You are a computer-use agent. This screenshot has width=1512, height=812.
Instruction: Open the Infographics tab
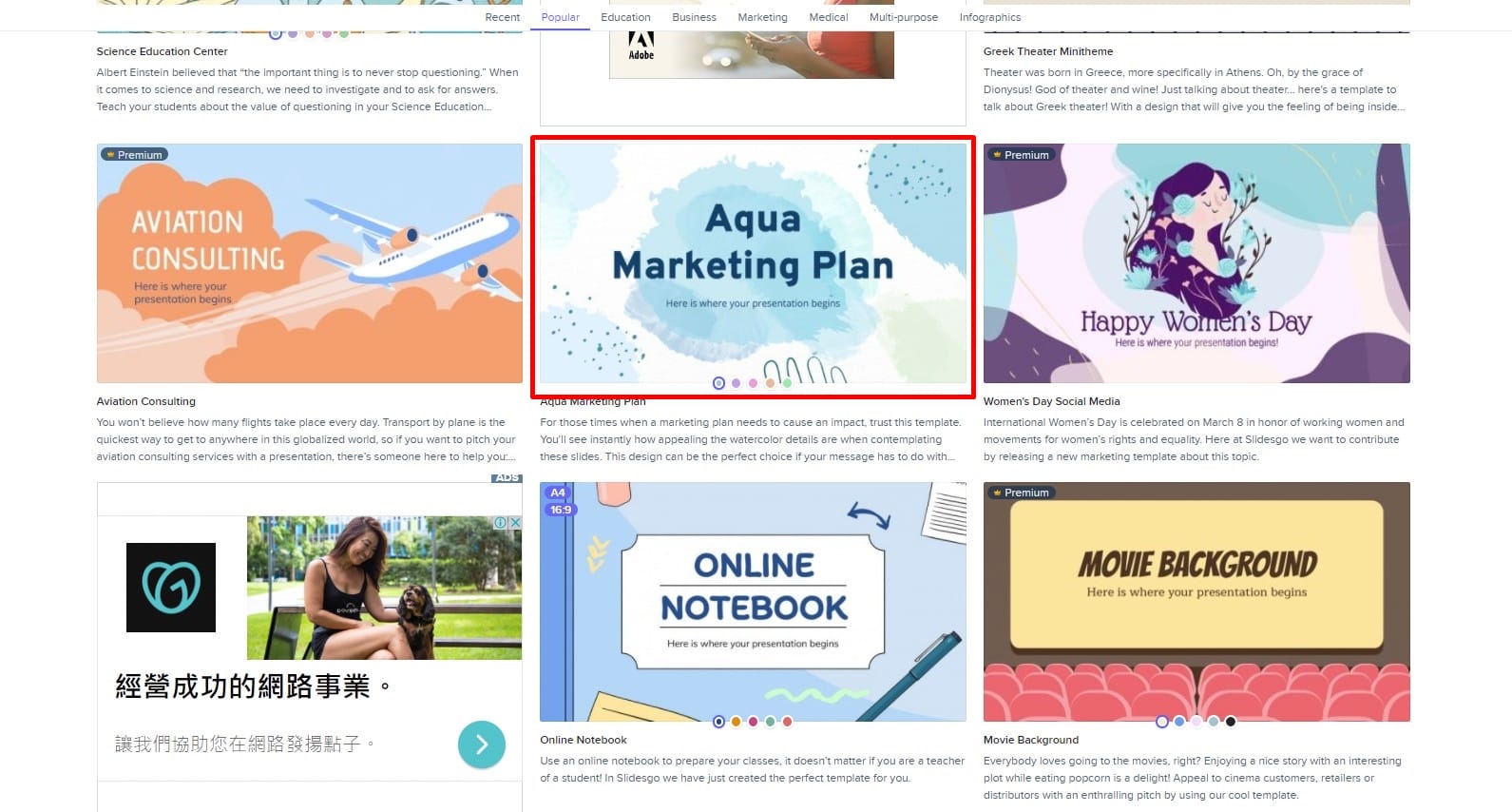(x=989, y=17)
